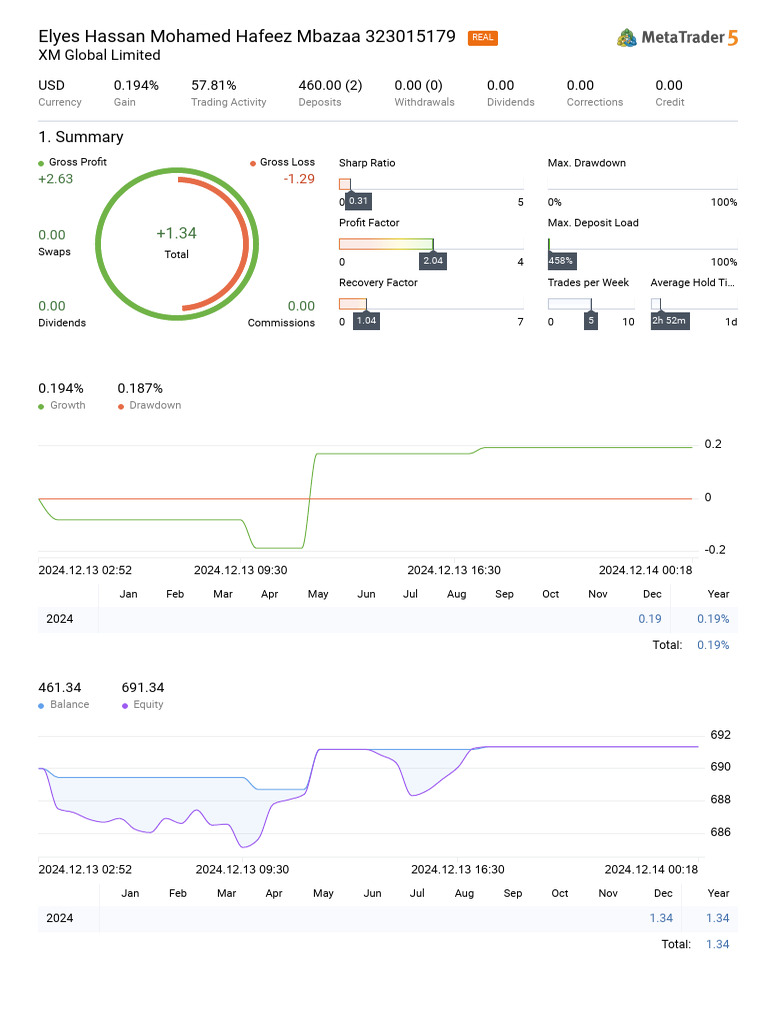768x1024 pixels.
Task: Click the 0.19 Dec cell in growth table
Action: coord(650,618)
